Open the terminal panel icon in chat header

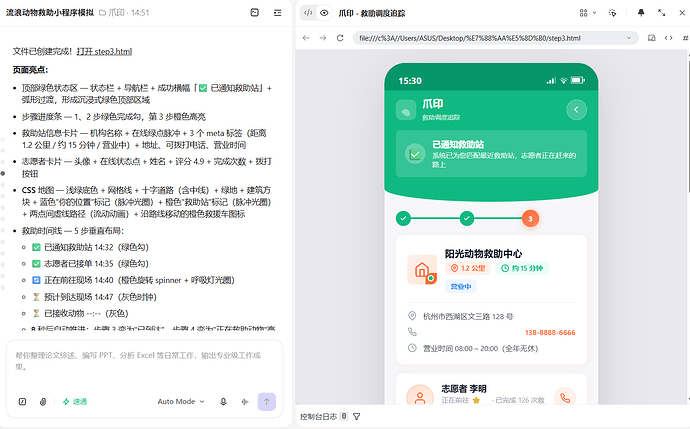254,13
